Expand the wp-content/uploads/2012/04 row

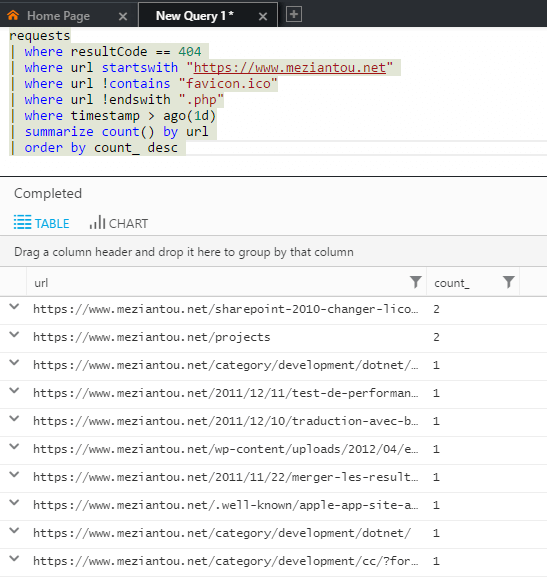click(14, 447)
